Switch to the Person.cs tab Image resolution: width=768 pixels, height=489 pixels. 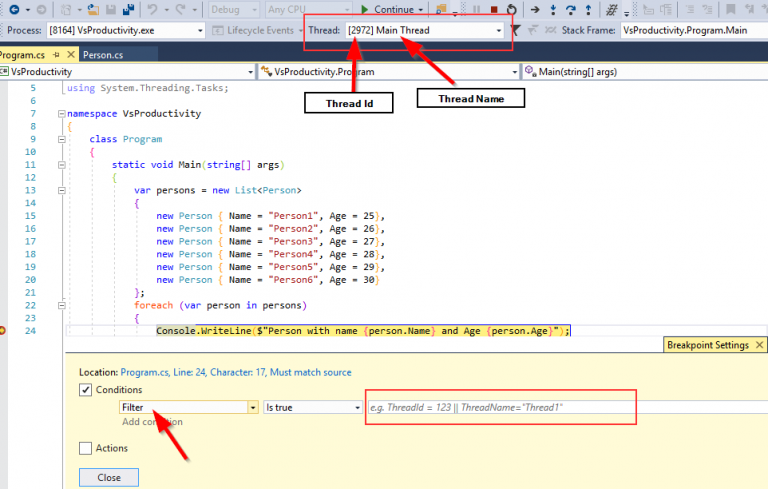point(104,54)
